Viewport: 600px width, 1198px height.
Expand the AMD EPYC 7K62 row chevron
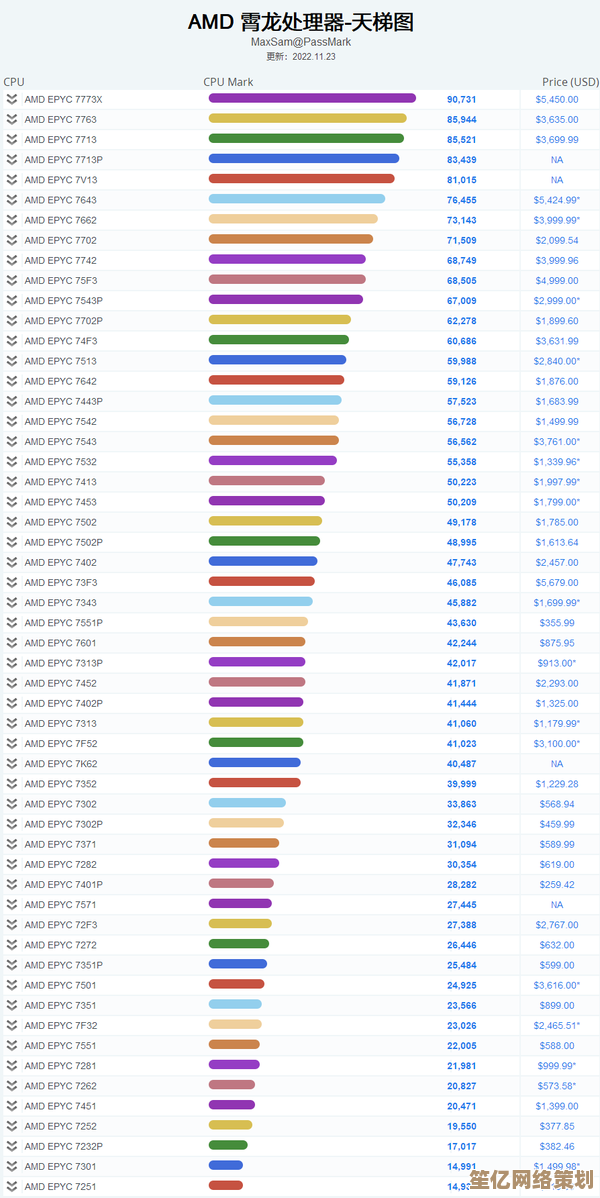tap(11, 763)
